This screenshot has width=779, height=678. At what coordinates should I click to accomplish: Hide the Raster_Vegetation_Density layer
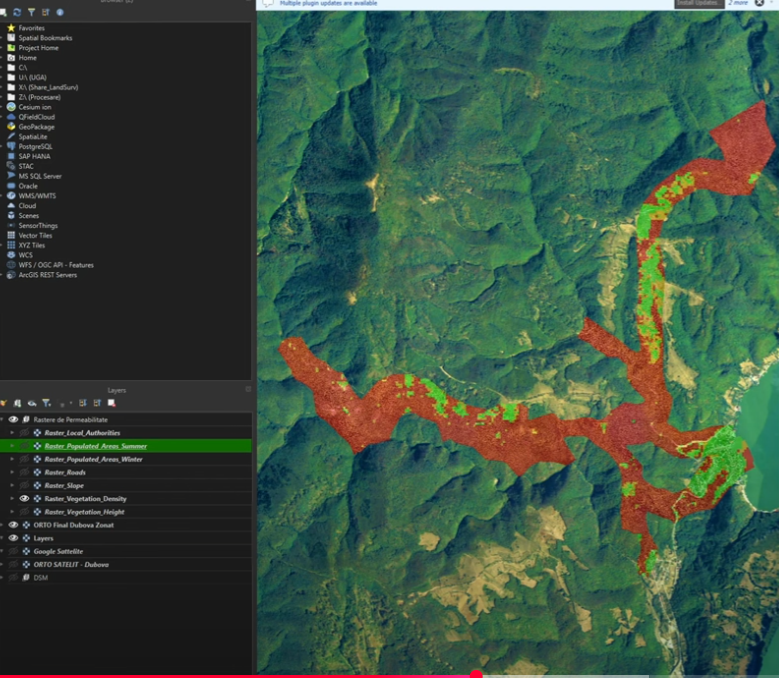click(x=24, y=498)
